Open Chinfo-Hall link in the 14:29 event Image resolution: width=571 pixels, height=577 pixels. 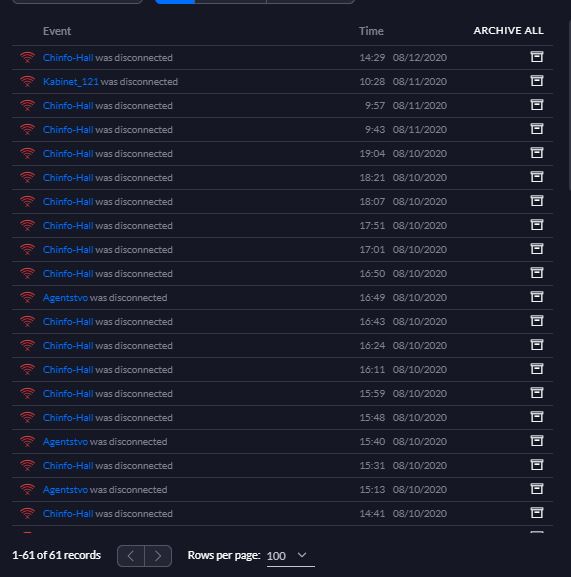click(x=68, y=58)
